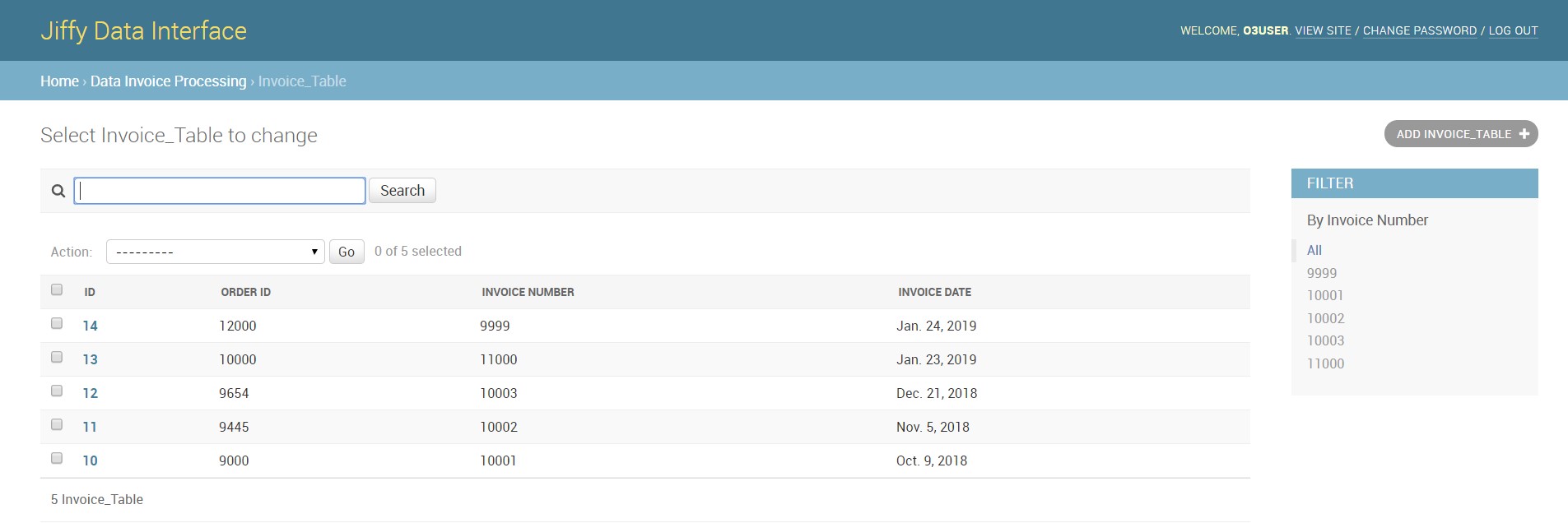This screenshot has height=523, width=1568.
Task: Click the search magnifier icon
Action: 58,191
